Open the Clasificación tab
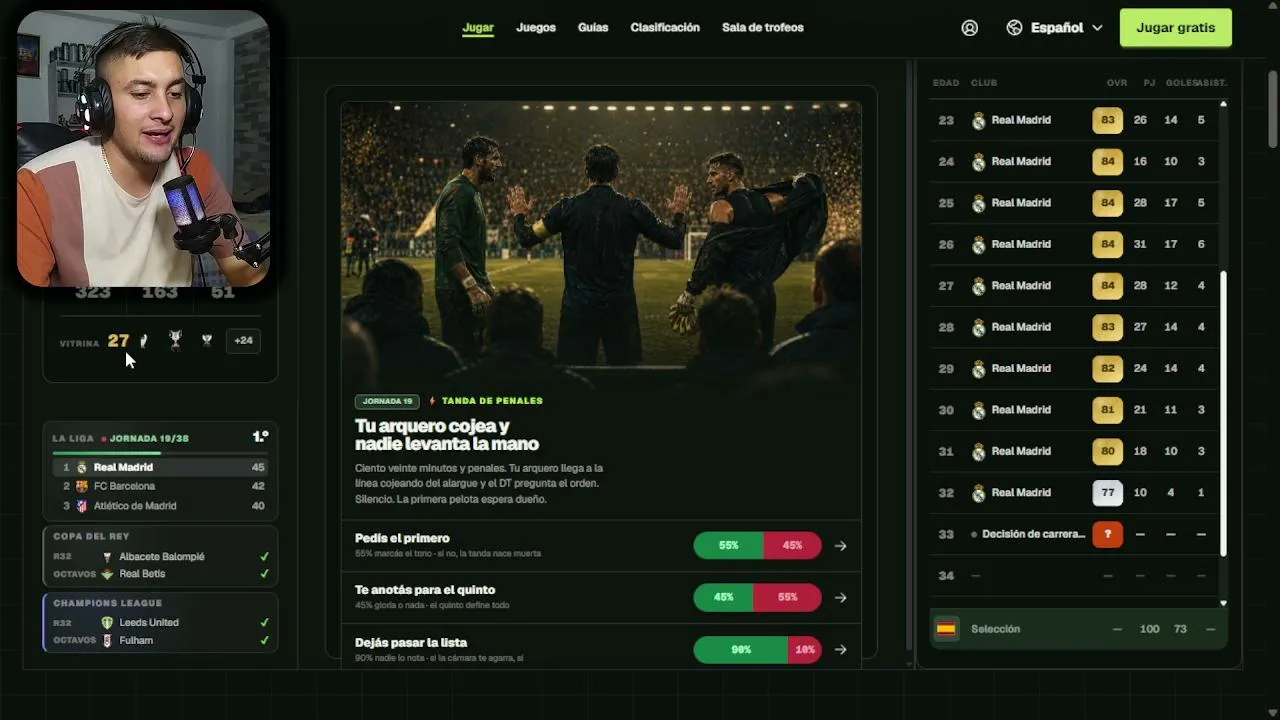This screenshot has height=720, width=1280. click(665, 27)
